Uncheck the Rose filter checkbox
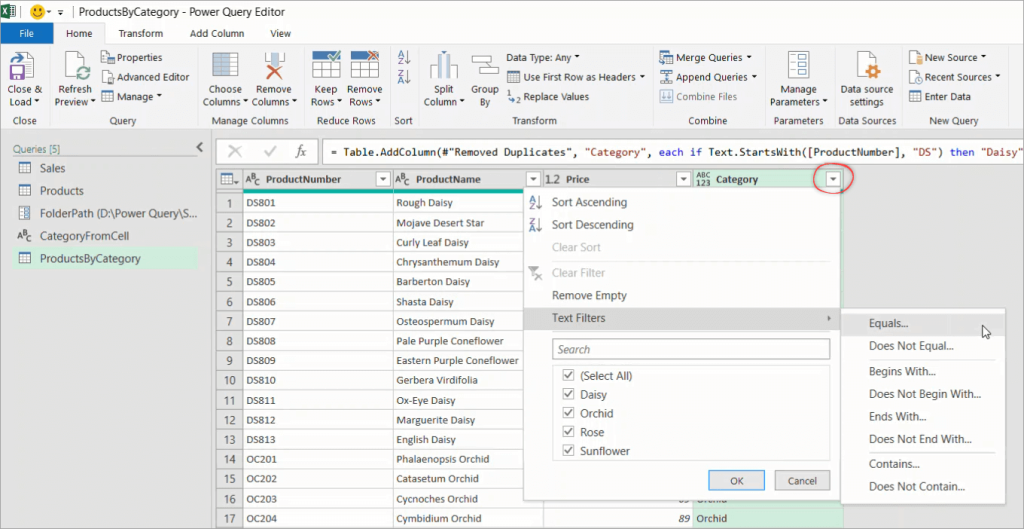Image resolution: width=1024 pixels, height=529 pixels. pos(567,432)
